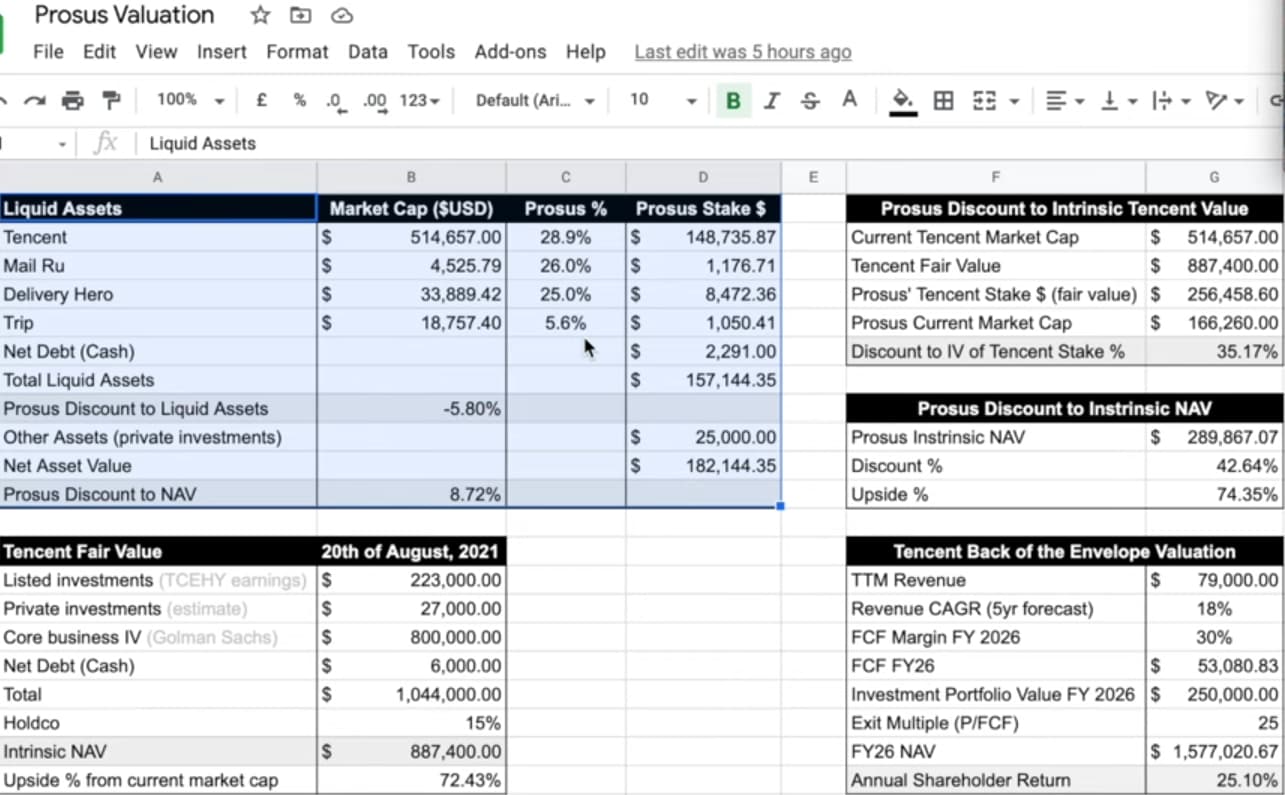Click the 'Last edit was 5 hours ago' link
This screenshot has height=795, width=1285.
743,52
